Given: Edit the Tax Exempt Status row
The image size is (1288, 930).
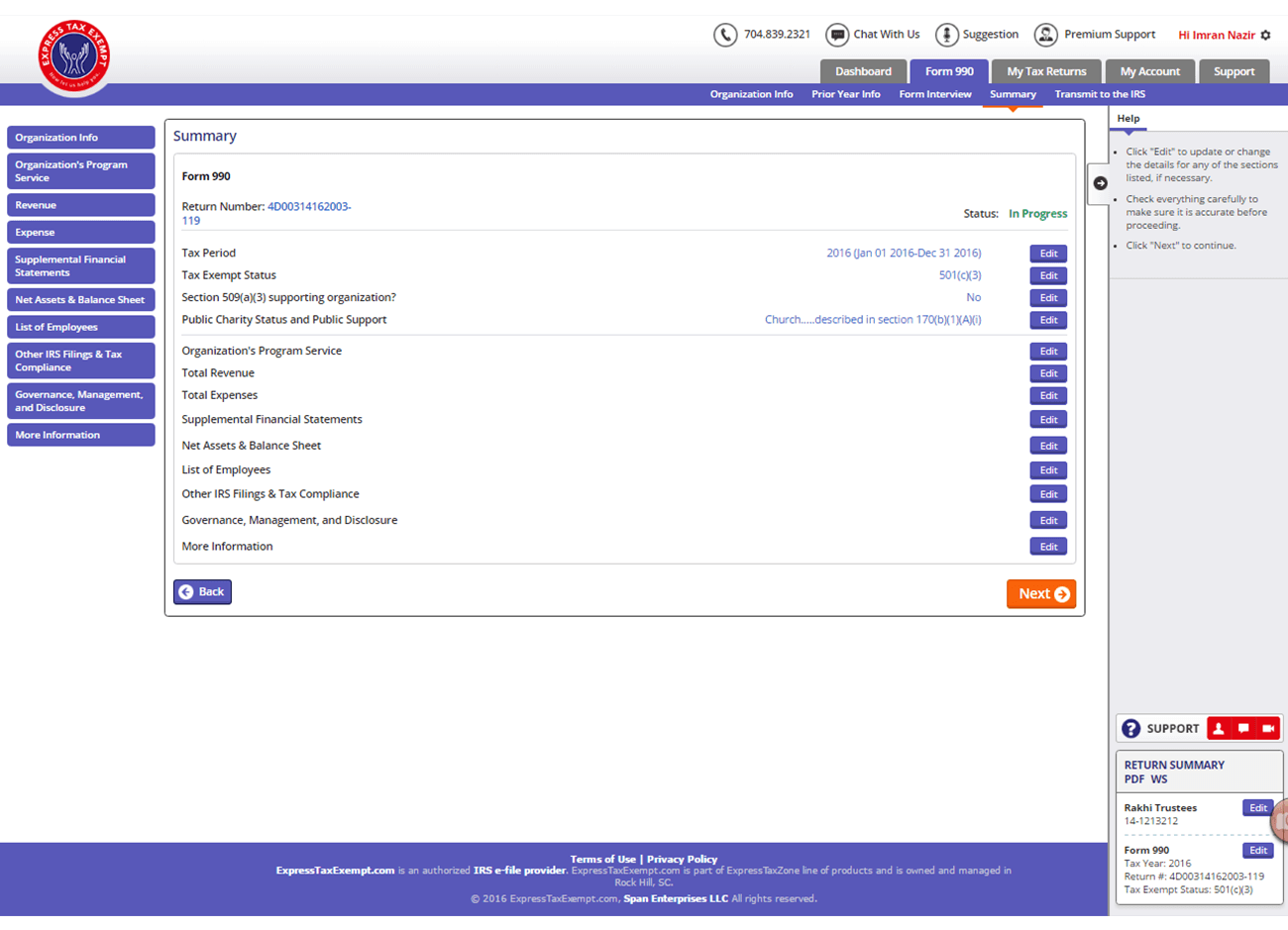Looking at the screenshot, I should click(1048, 275).
